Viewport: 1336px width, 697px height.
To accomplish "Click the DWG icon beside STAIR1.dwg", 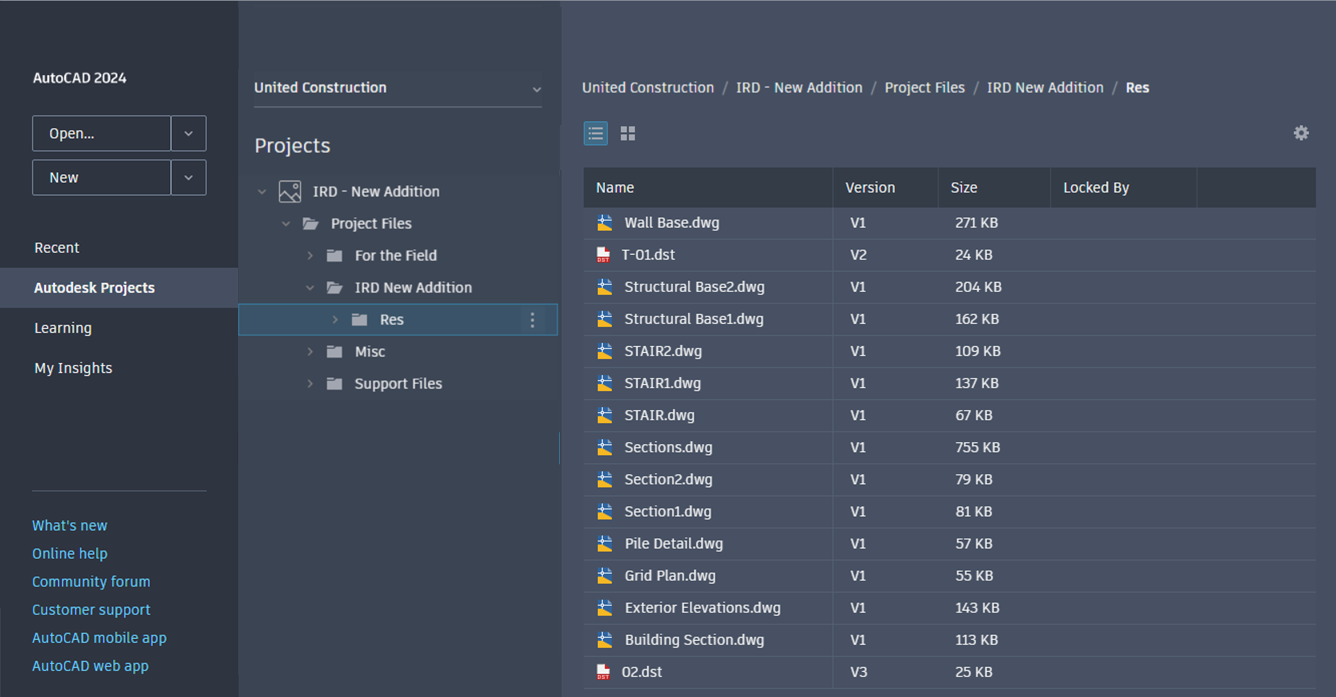I will pyautogui.click(x=604, y=383).
